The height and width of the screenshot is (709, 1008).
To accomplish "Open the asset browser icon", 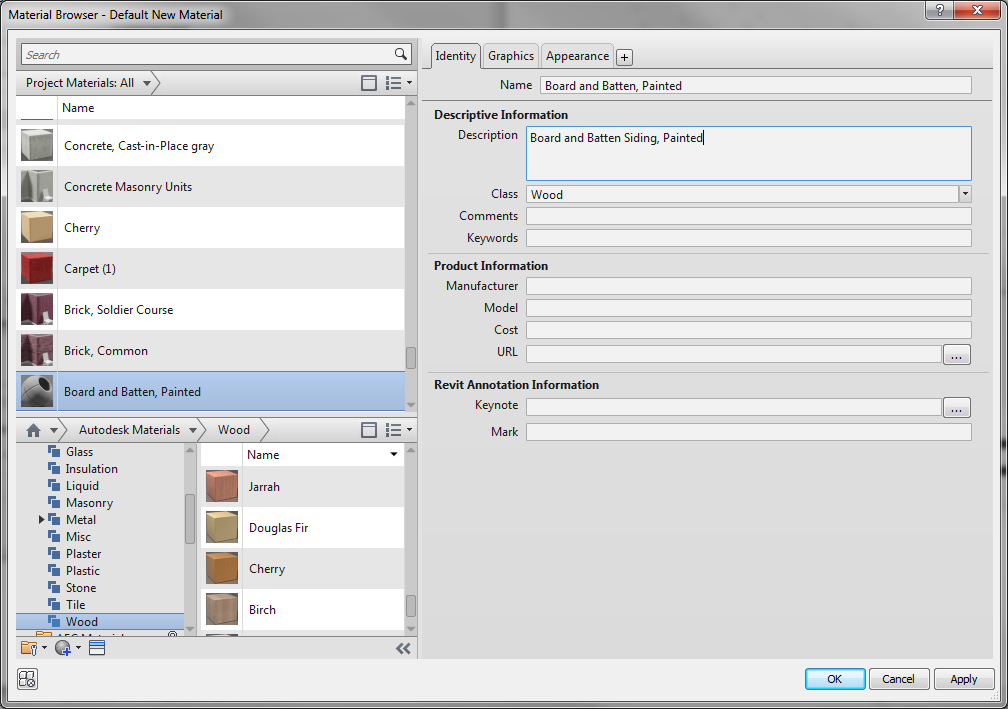I will coord(97,648).
